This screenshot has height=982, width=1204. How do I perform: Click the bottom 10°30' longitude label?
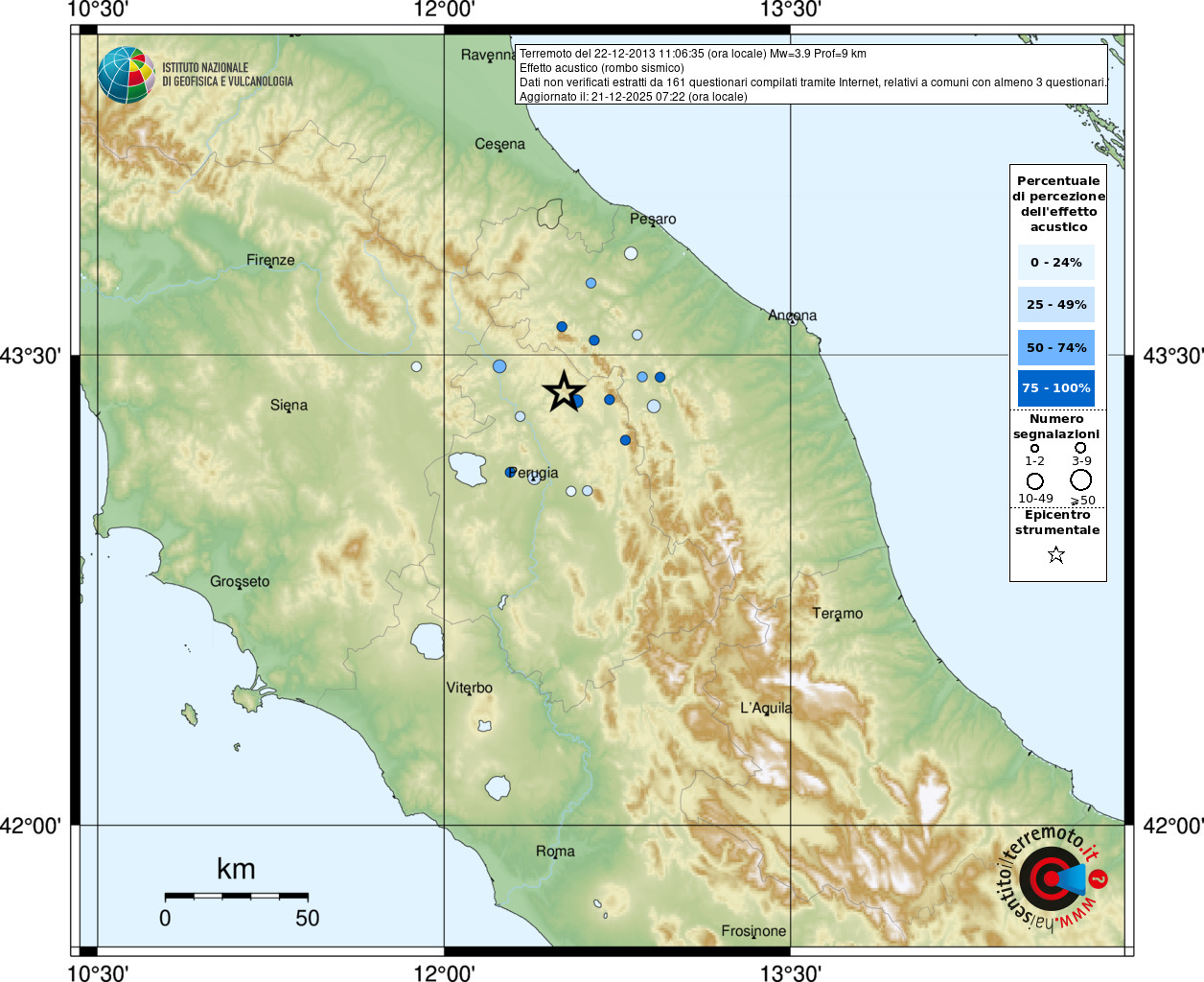click(x=98, y=973)
